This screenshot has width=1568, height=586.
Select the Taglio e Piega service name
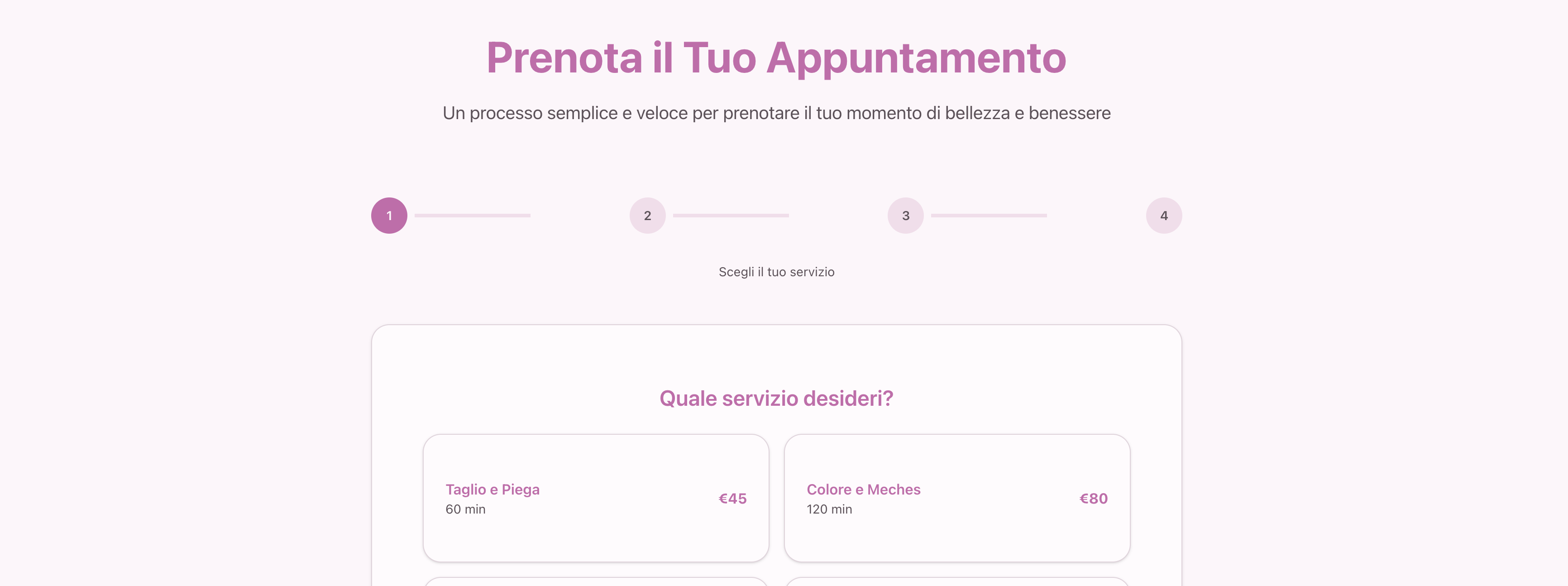(492, 489)
